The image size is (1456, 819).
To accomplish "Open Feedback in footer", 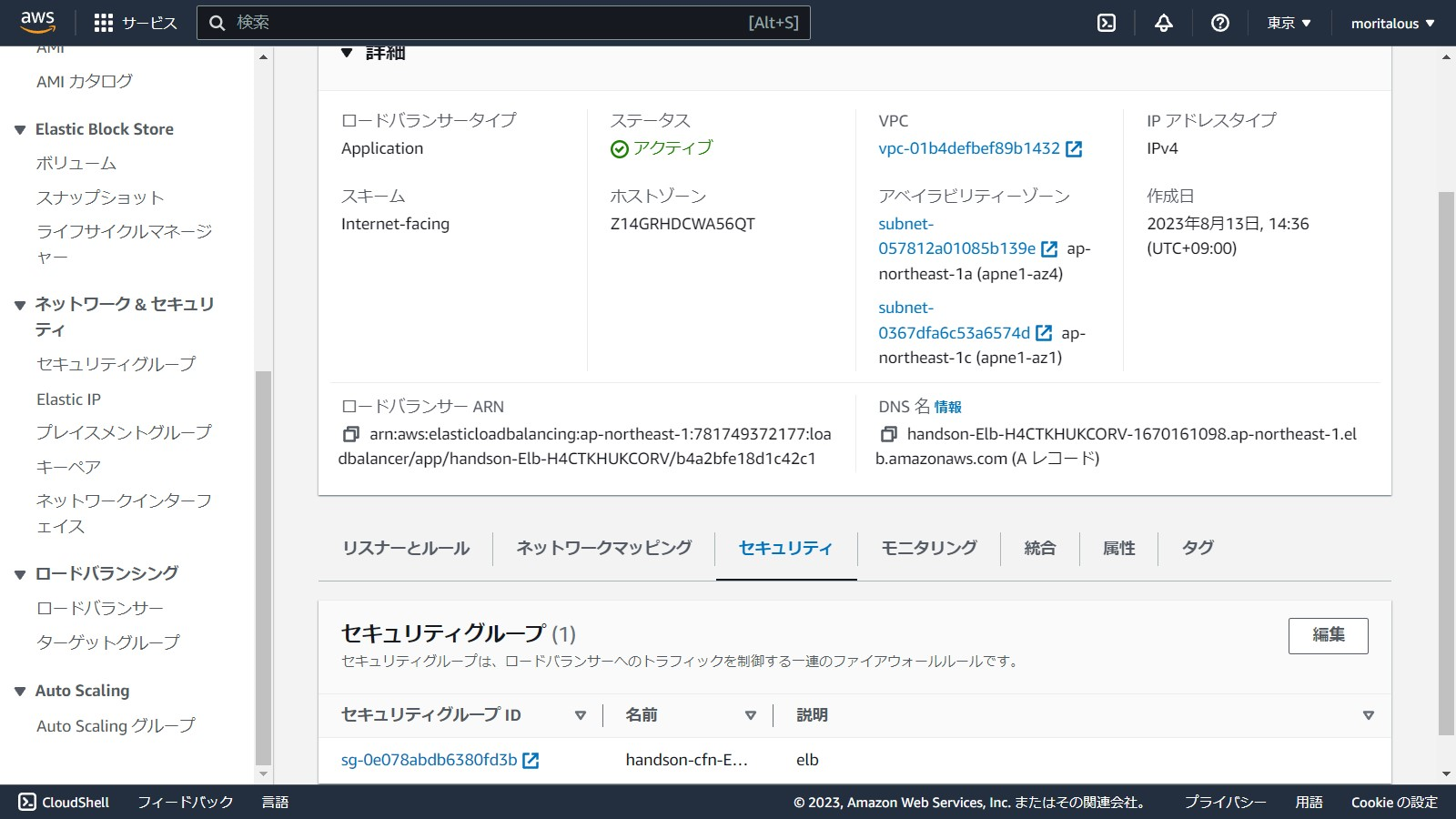I will [186, 802].
